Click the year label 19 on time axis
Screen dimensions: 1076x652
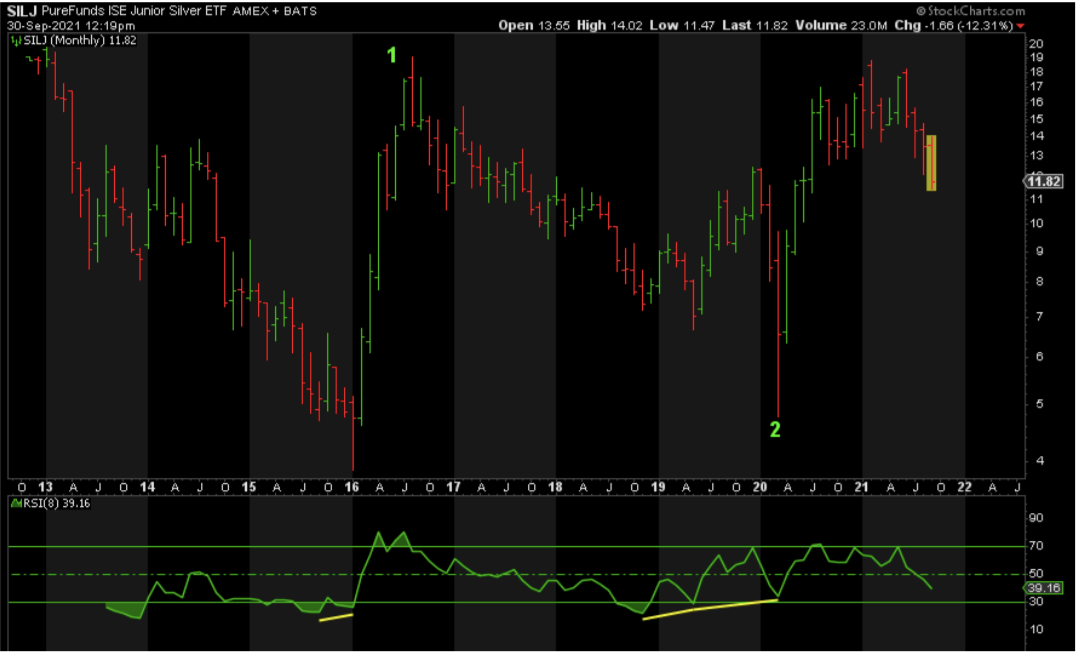point(658,487)
